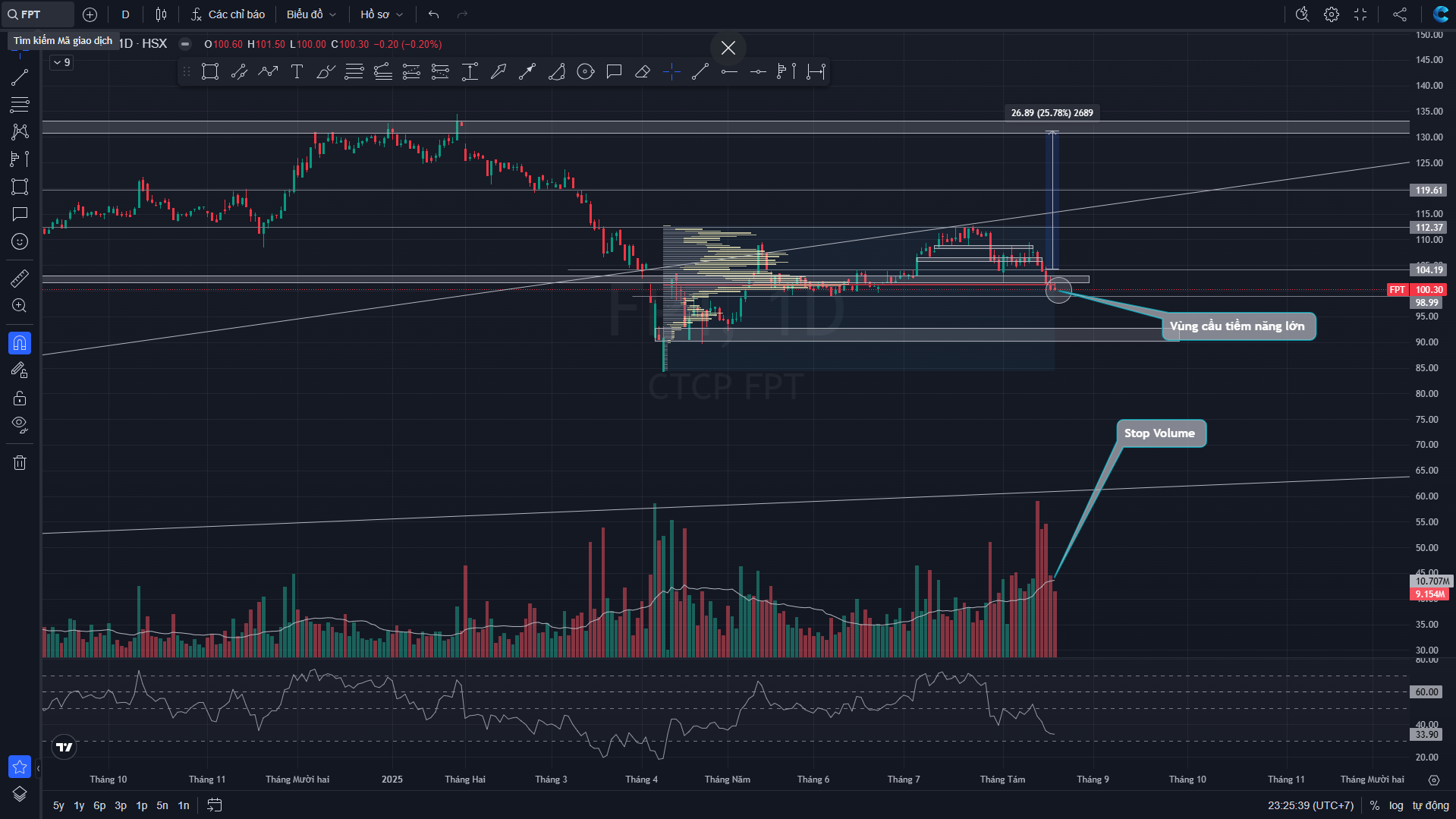Remove drawings with the trash icon
The image size is (1456, 819).
tap(20, 462)
